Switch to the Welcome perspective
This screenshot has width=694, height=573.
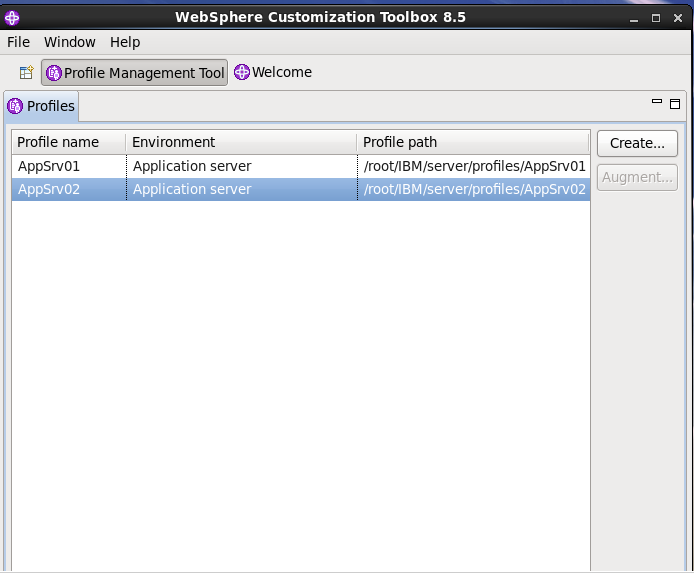click(273, 72)
